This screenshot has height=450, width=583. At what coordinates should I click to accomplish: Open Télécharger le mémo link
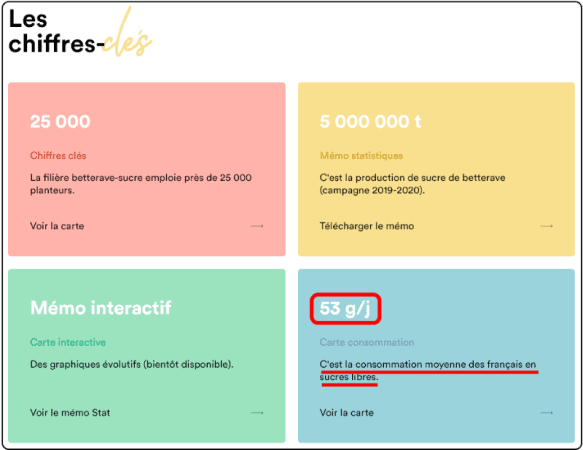tap(367, 226)
